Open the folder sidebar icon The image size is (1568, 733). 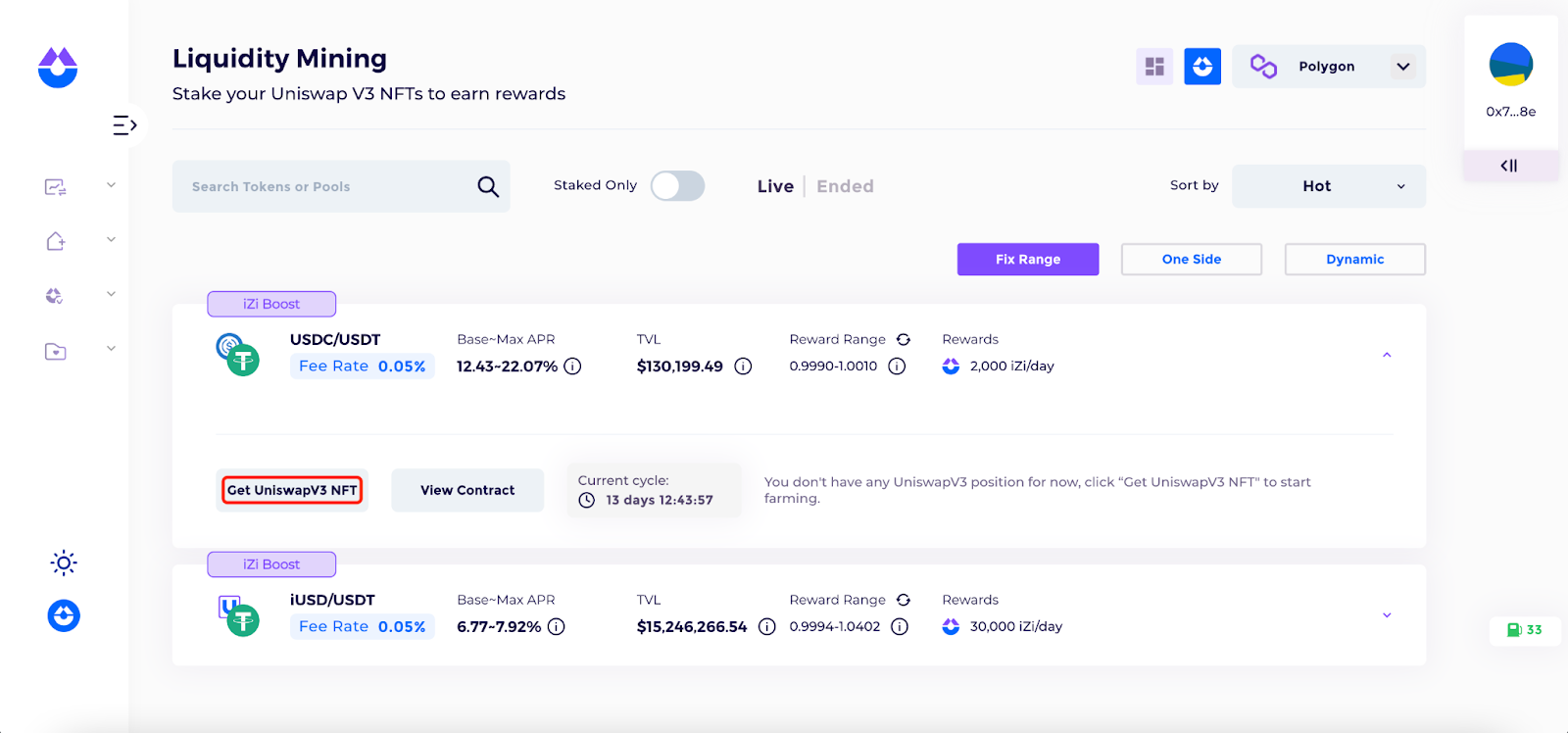(56, 351)
